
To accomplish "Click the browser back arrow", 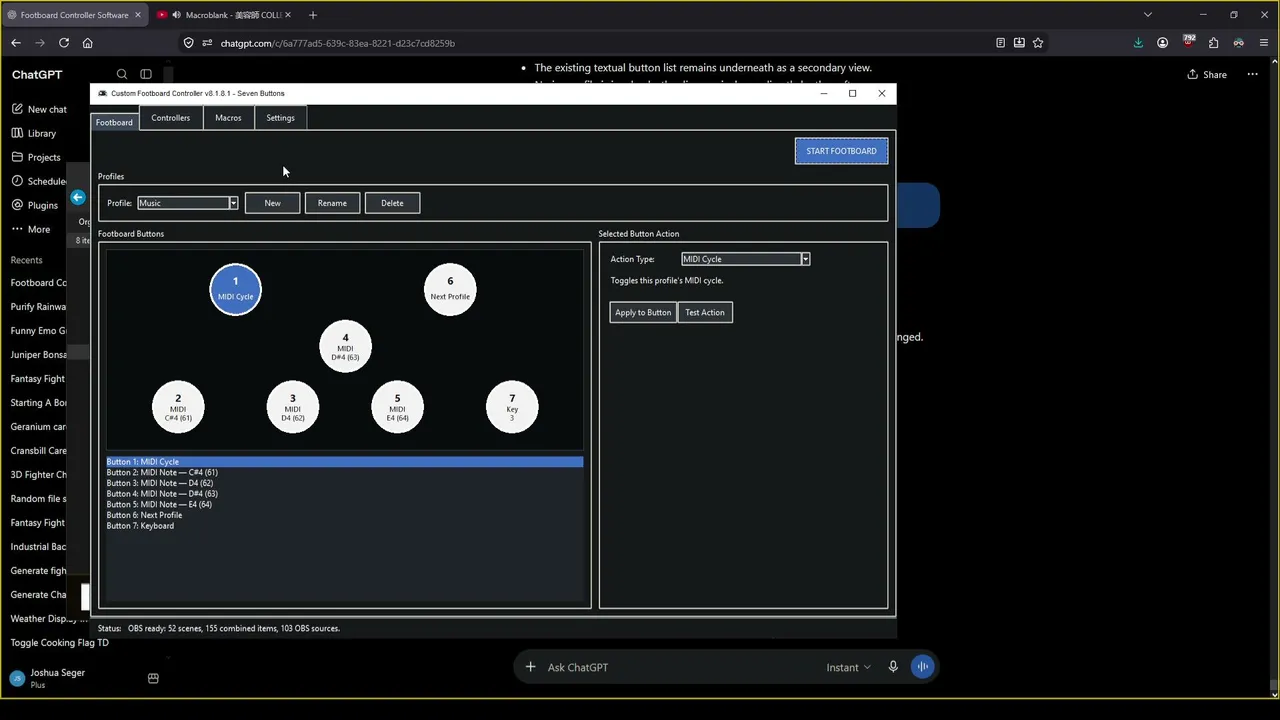I will (16, 43).
